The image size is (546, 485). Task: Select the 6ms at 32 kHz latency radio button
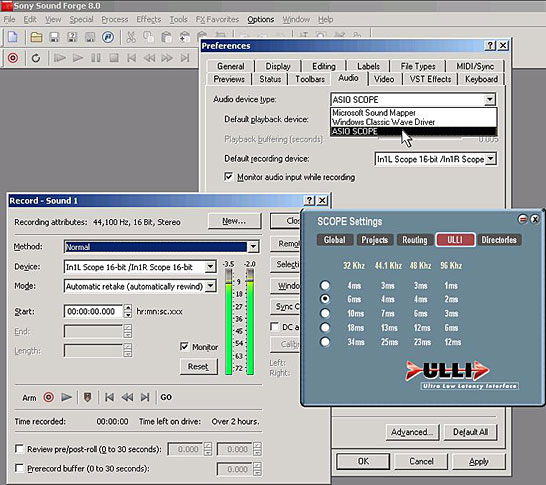click(x=325, y=299)
